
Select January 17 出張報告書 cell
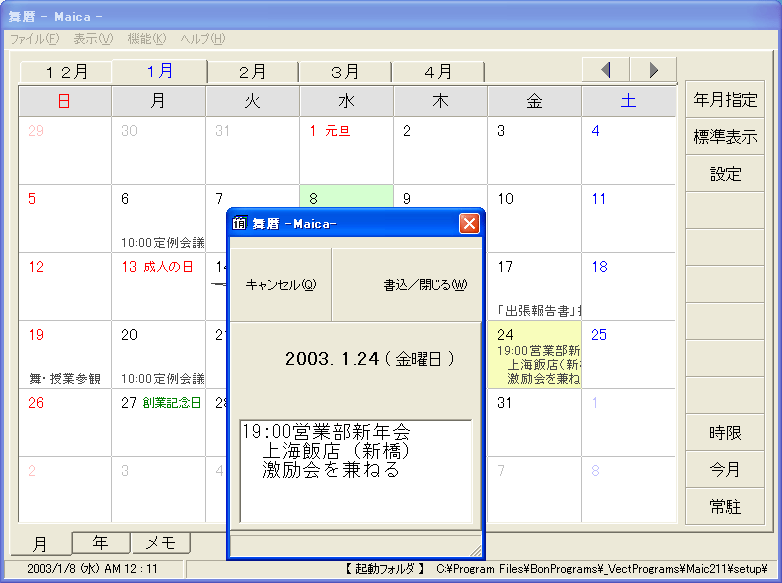coord(534,286)
